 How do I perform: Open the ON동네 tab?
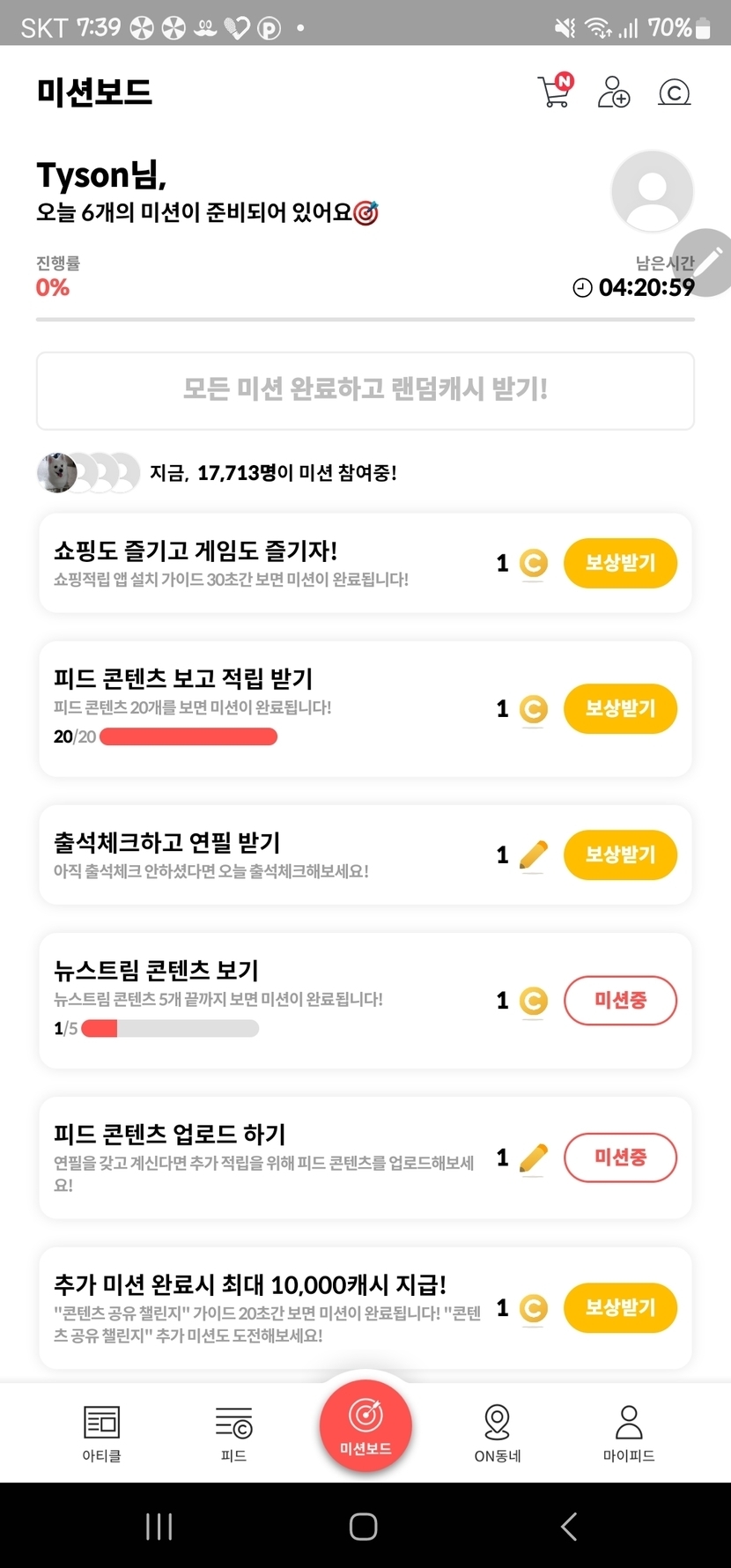pyautogui.click(x=498, y=1432)
